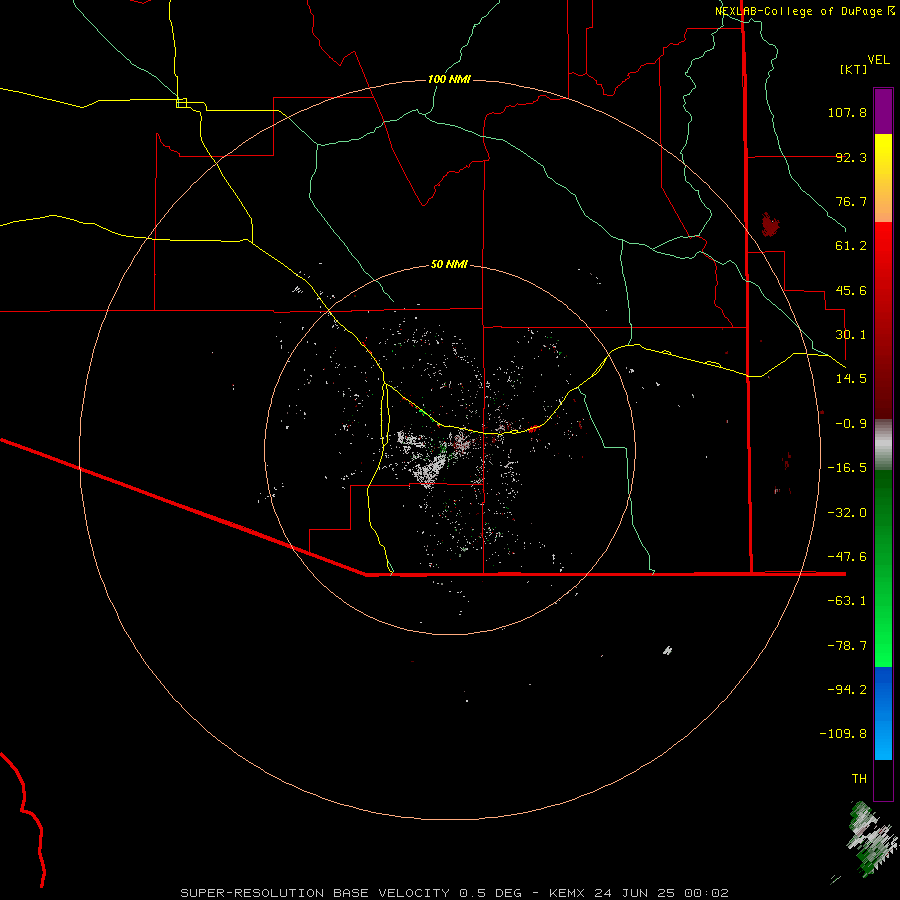Select the 107.8 scale value
Screen dimensions: 900x900
pyautogui.click(x=847, y=112)
